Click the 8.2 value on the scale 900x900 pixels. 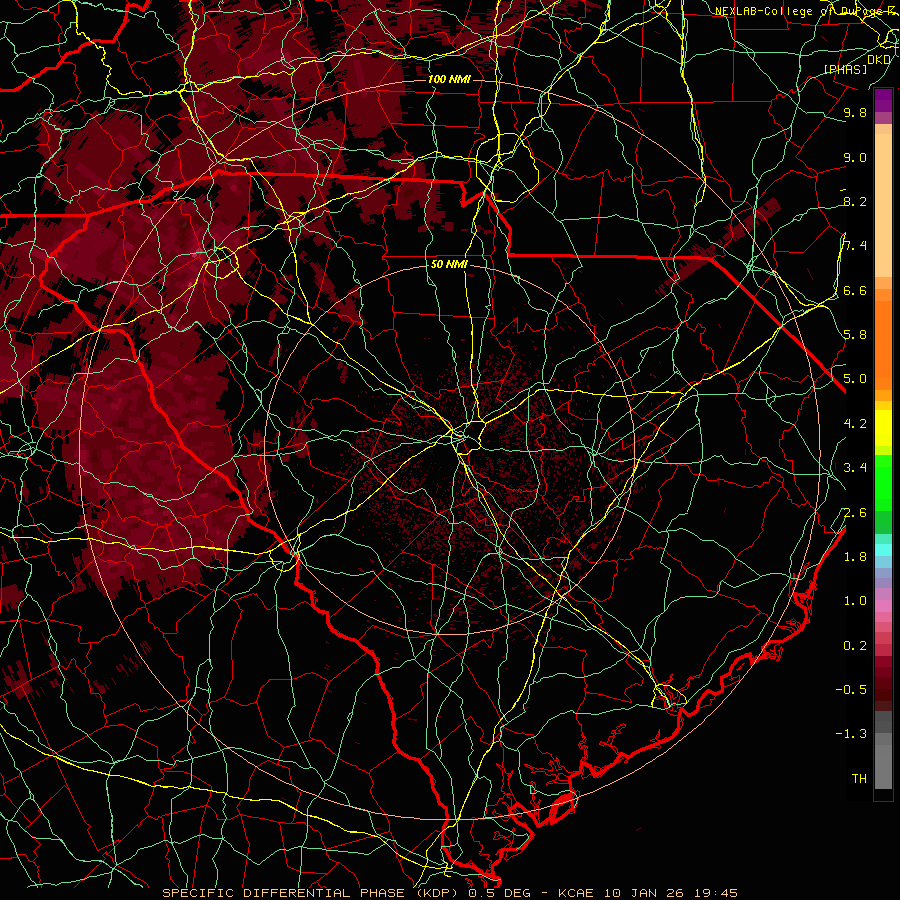pos(855,202)
